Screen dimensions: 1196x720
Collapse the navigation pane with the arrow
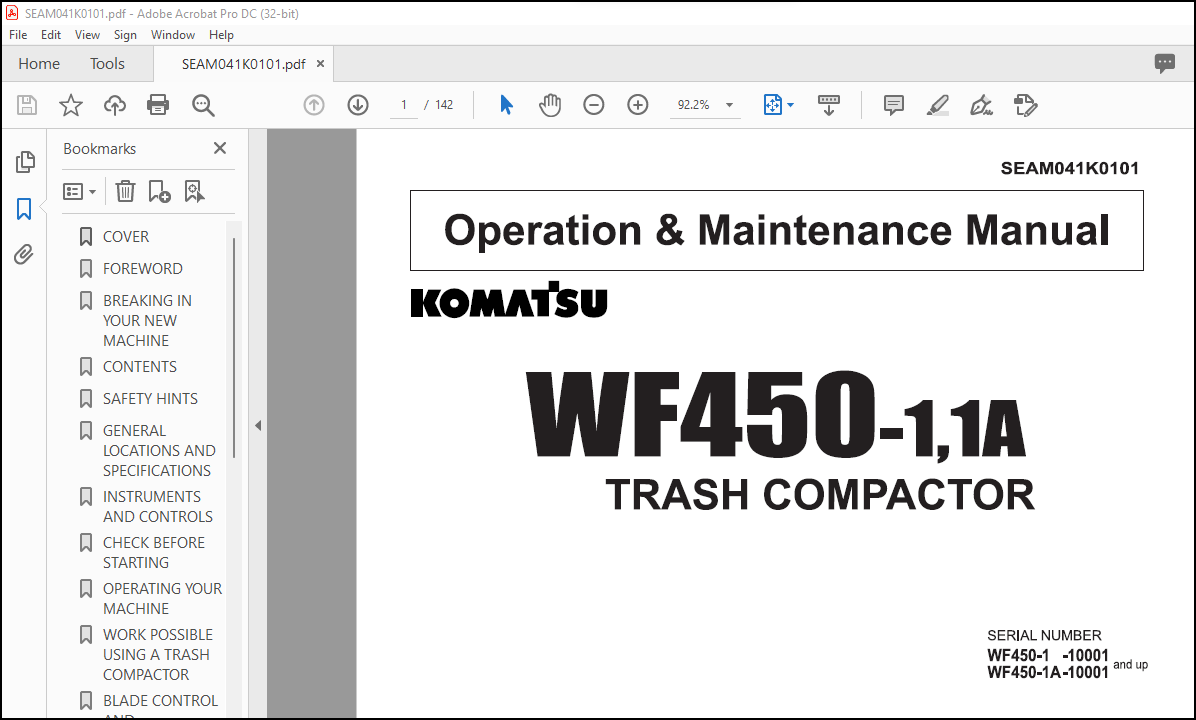[258, 425]
